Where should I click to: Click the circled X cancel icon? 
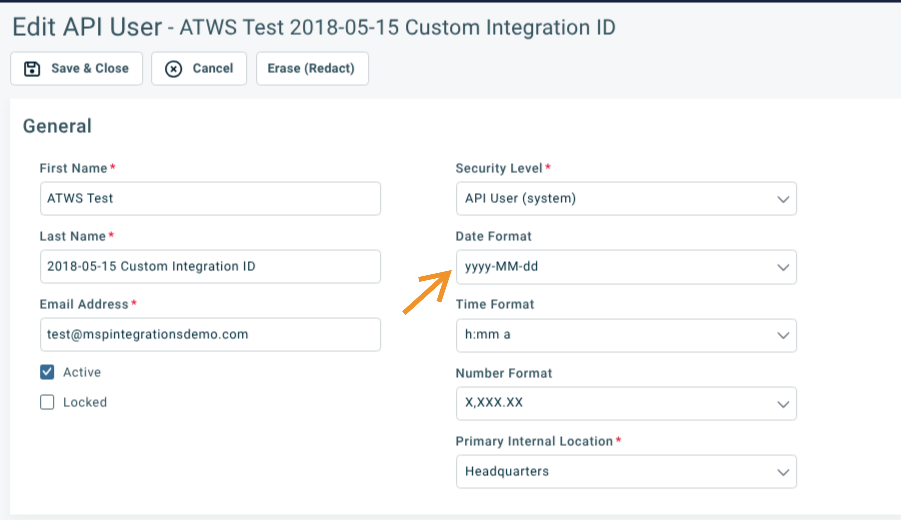(173, 69)
